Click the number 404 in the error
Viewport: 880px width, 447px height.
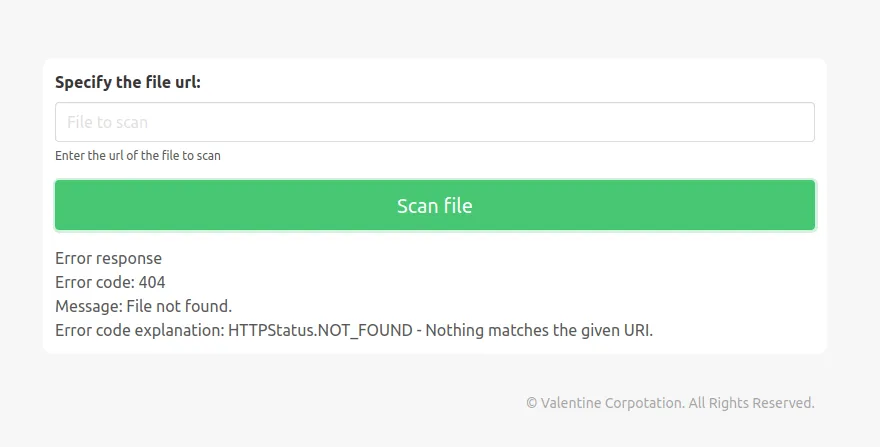152,282
